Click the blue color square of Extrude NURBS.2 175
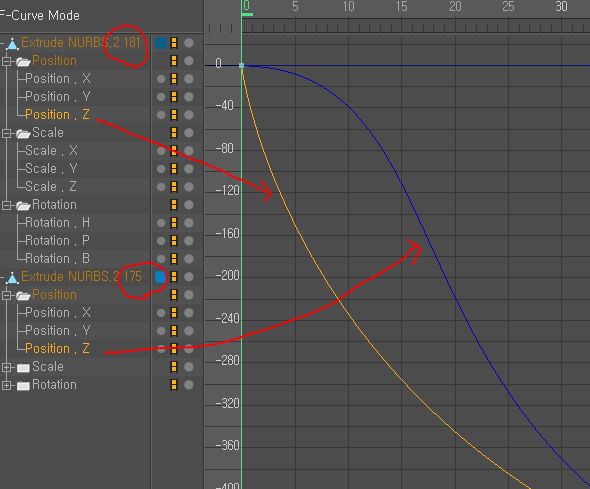Viewport: 590px width, 489px height. [161, 277]
